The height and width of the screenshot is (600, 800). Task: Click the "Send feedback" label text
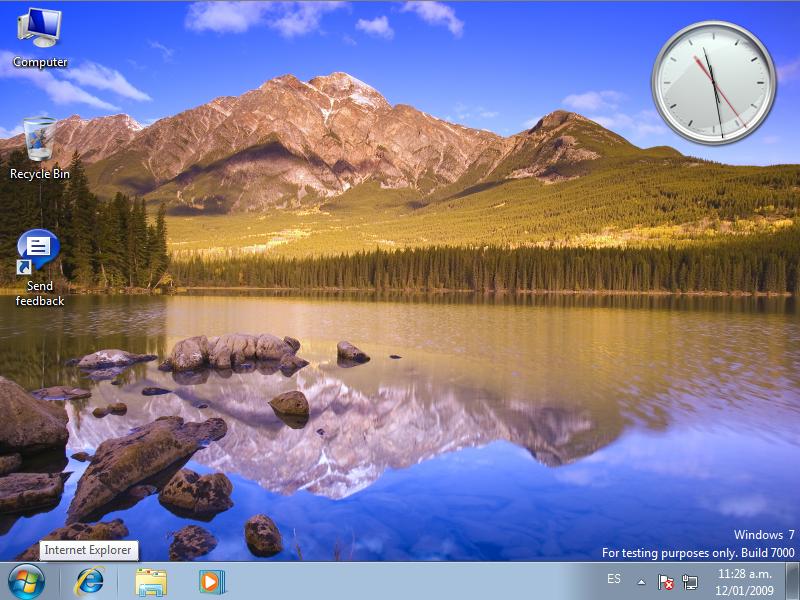point(40,294)
